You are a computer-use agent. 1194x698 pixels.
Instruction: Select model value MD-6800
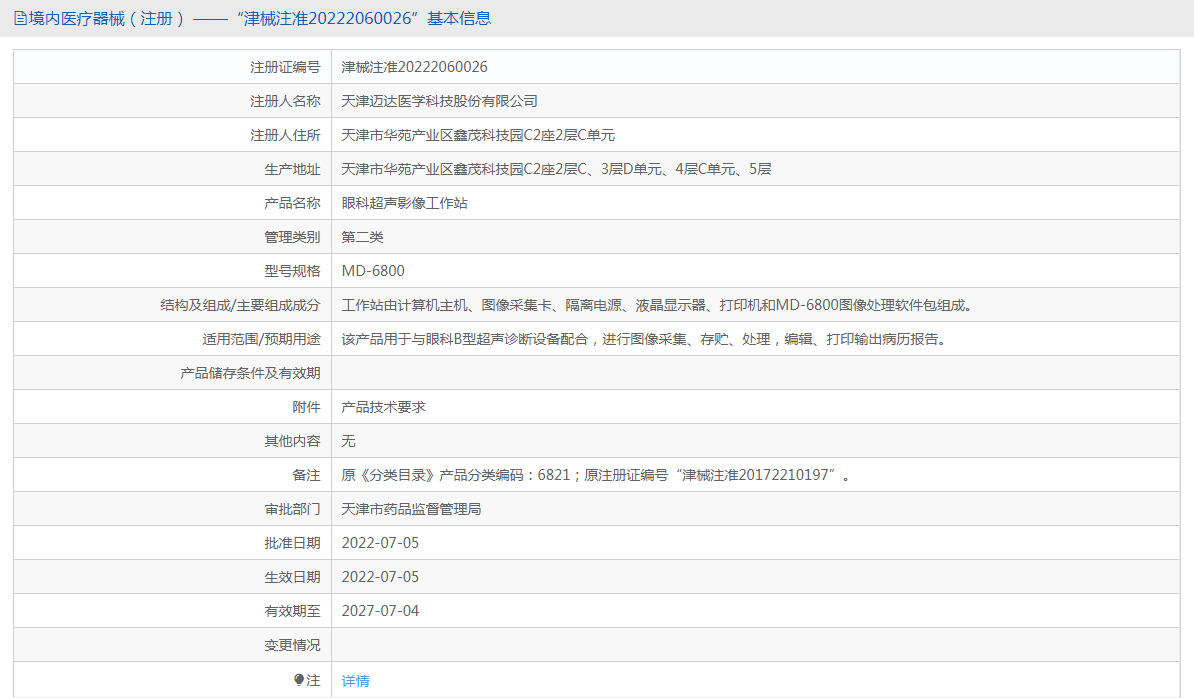(373, 271)
